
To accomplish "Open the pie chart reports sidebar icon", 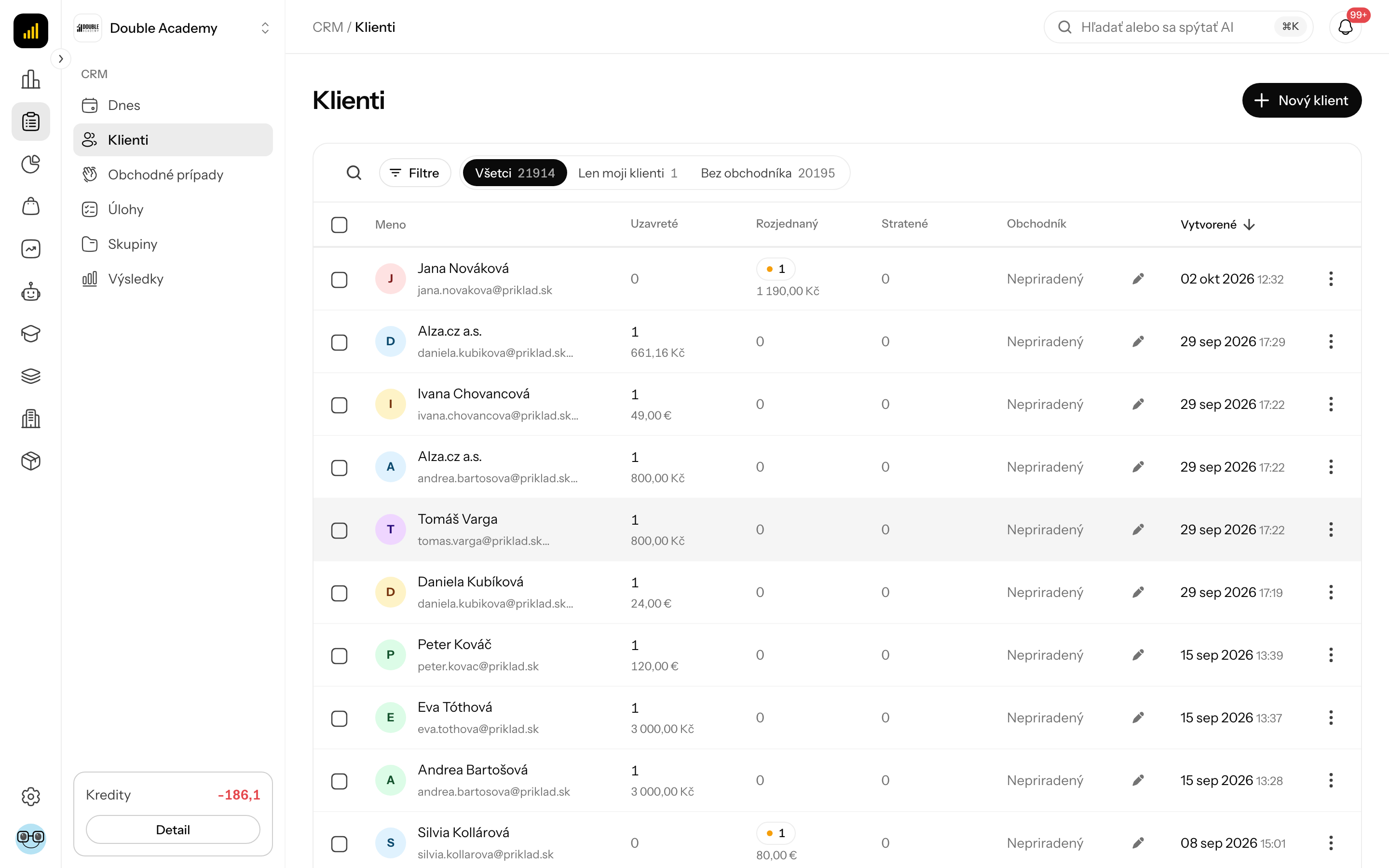I will [x=30, y=164].
